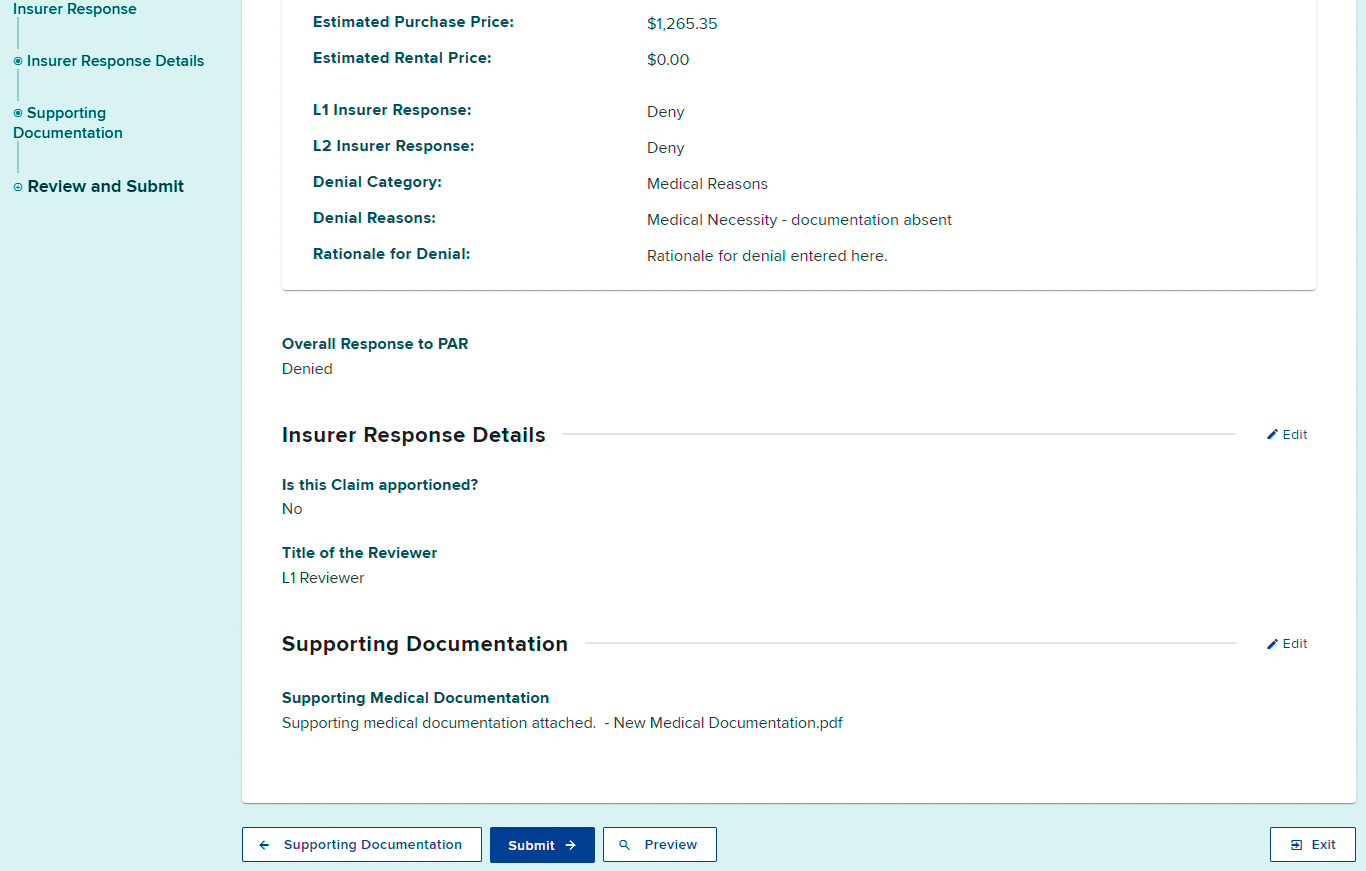Open the Preview of the response
The image size is (1366, 871).
pos(660,845)
